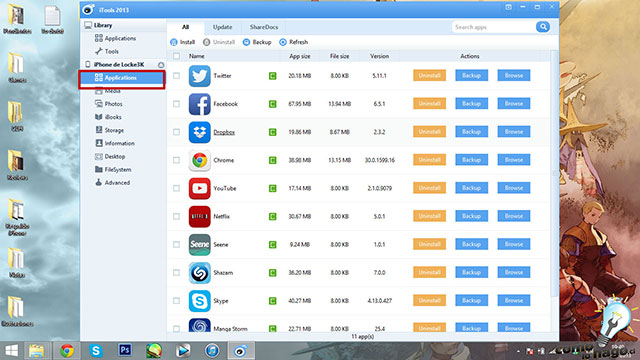Click the Search apps input field
Screen dimensions: 640x360
tap(493, 27)
